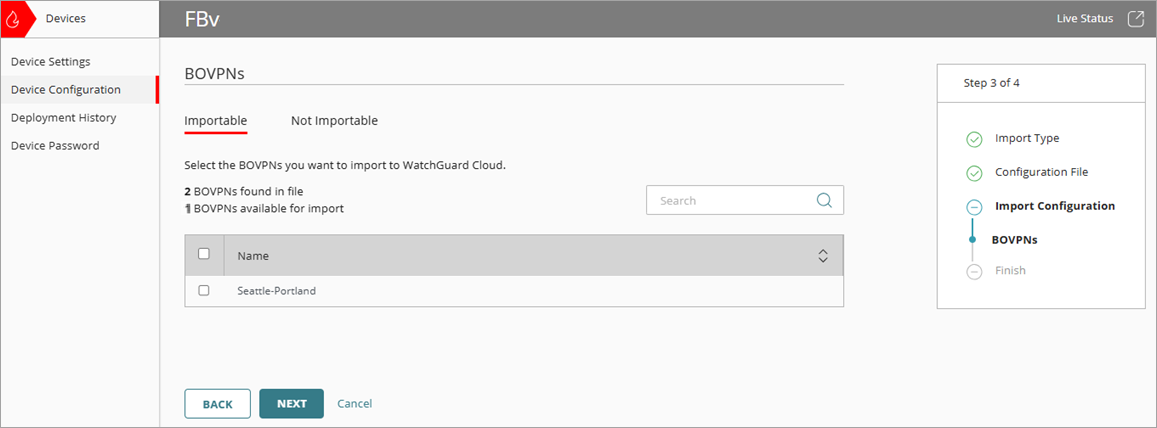The height and width of the screenshot is (428, 1157).
Task: Check the Seattle-Portland checkbox
Action: pos(204,291)
